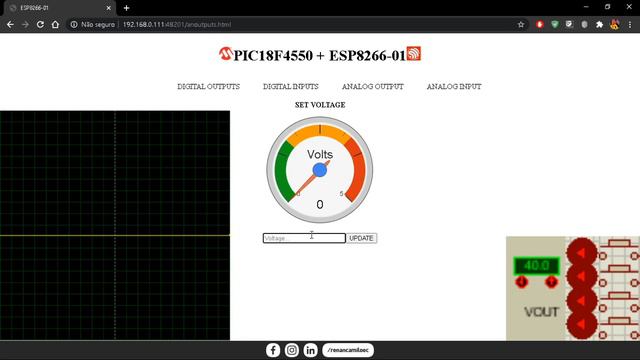Click the Instagram icon in footer
Image resolution: width=640 pixels, height=360 pixels.
tap(292, 350)
